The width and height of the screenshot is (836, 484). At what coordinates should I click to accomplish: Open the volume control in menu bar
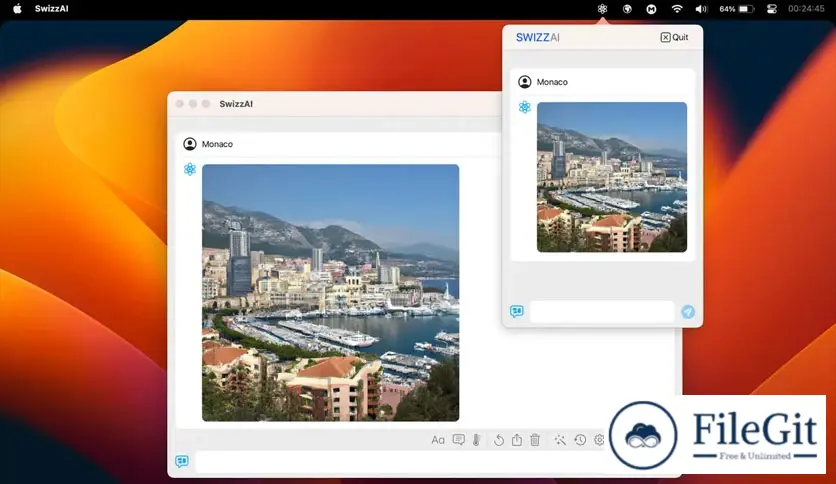point(701,9)
